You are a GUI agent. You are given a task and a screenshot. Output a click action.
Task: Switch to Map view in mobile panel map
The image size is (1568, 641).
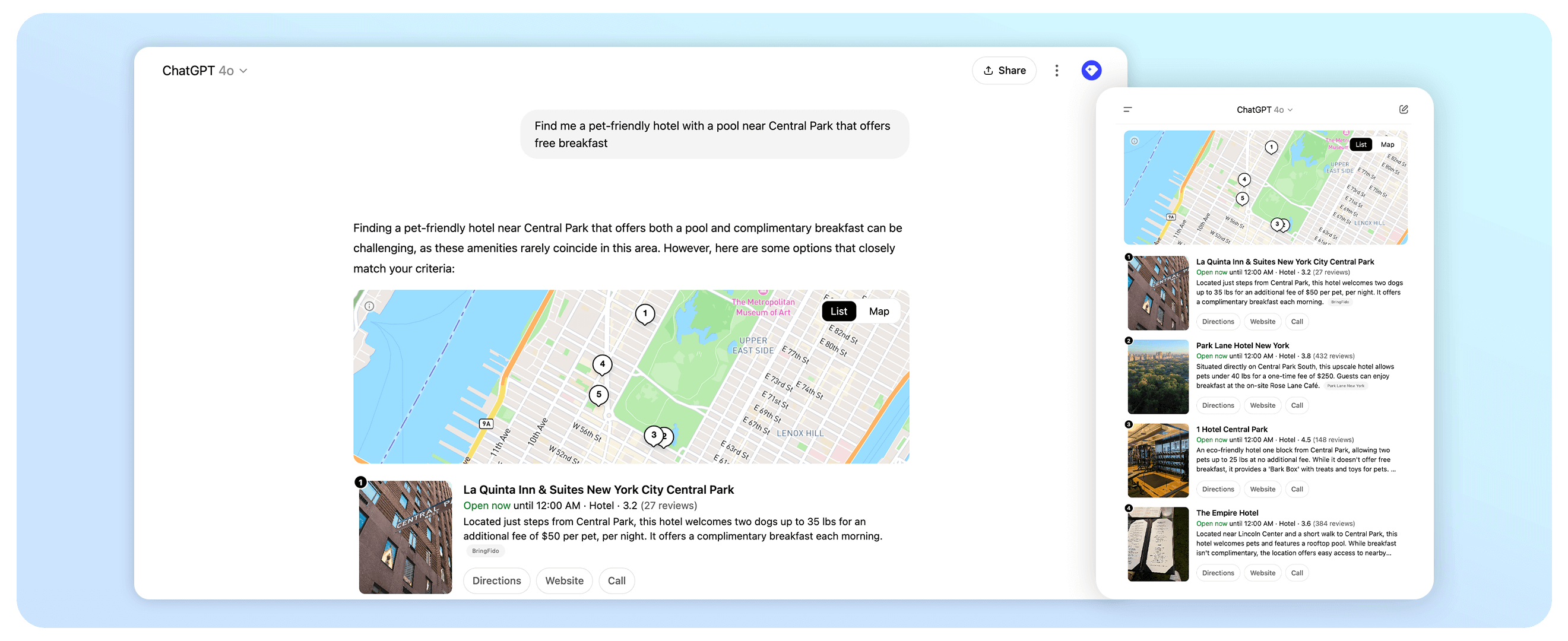[1388, 144]
